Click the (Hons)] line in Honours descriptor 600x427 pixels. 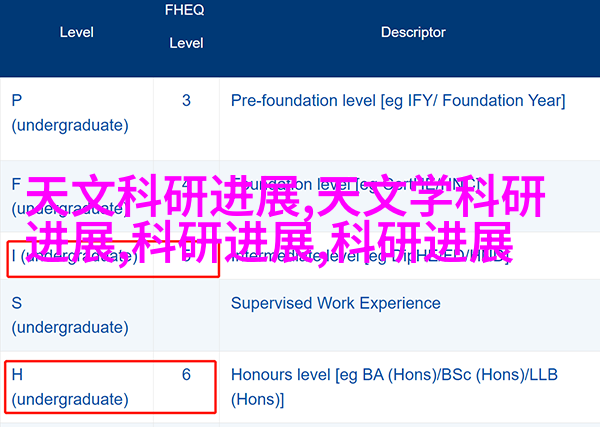[x=258, y=399]
